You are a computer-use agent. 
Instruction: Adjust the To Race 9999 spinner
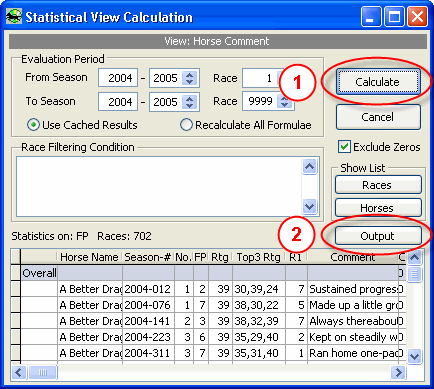tap(285, 102)
